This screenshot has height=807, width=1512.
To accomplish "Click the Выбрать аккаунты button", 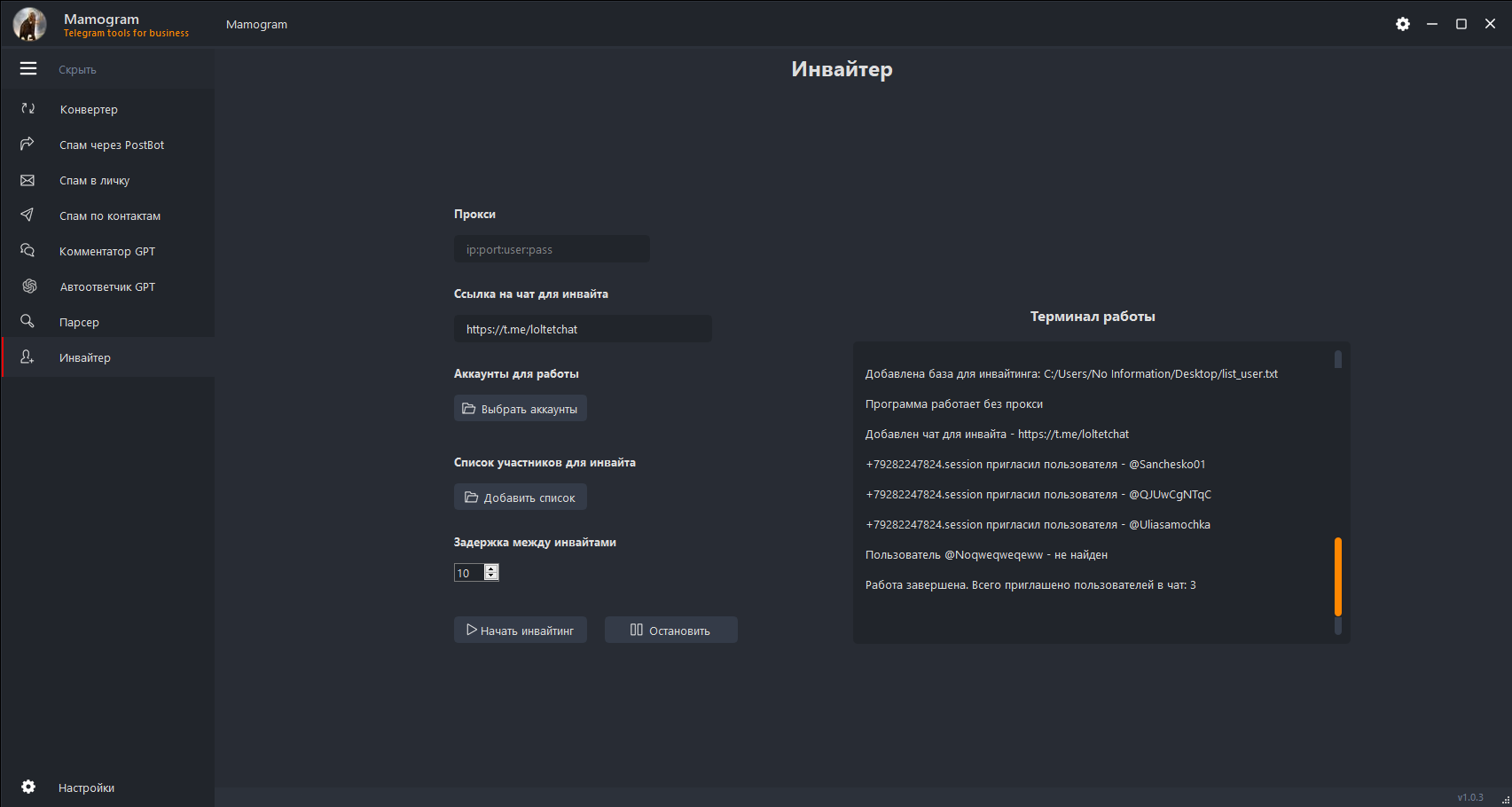I will (x=521, y=409).
